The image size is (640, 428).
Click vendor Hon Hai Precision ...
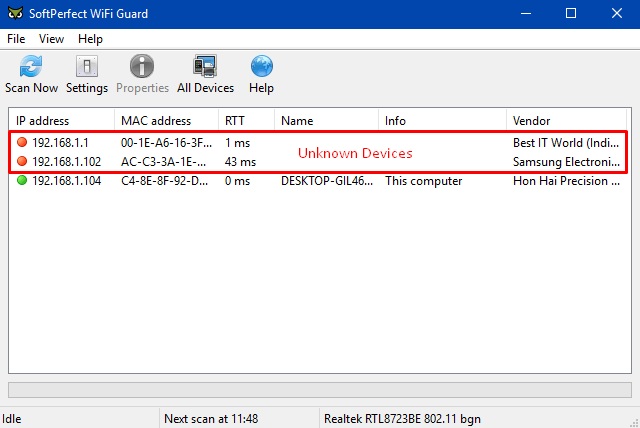click(567, 181)
